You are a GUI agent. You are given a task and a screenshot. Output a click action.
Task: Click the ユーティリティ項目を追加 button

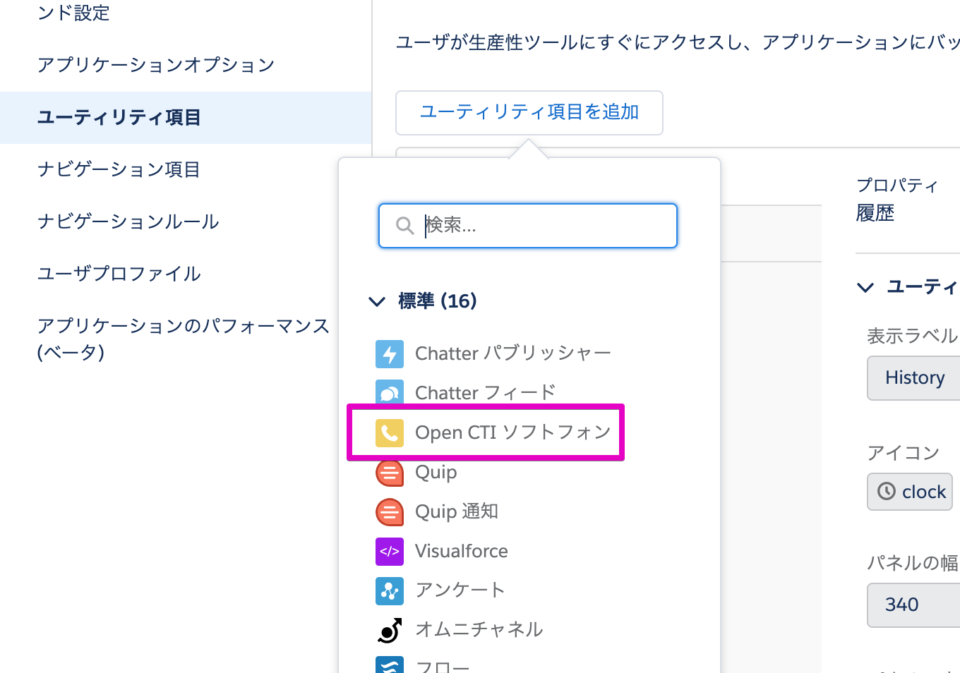point(529,113)
